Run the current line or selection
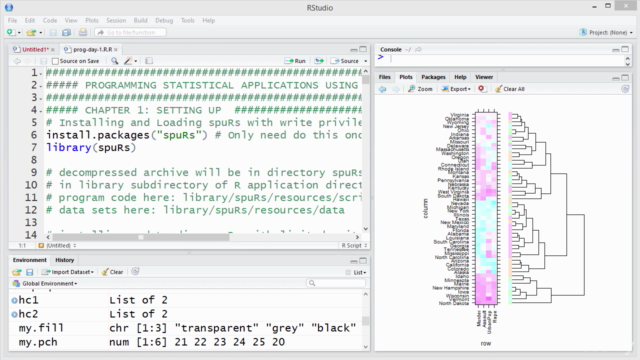This screenshot has width=640, height=360. point(295,61)
